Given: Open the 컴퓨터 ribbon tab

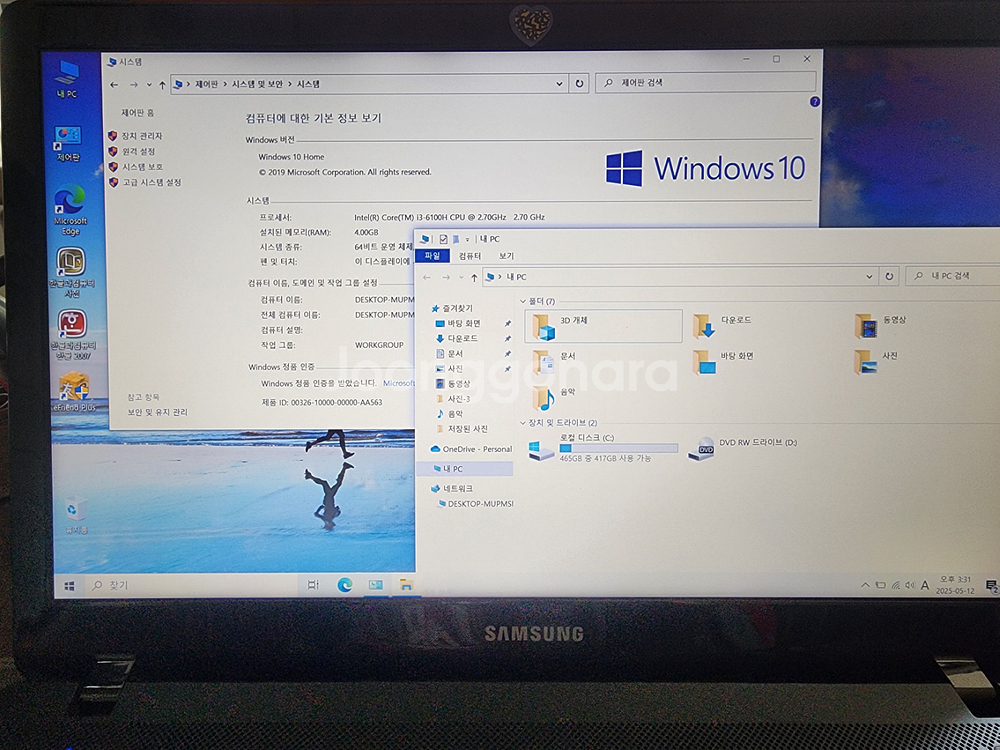Looking at the screenshot, I should pos(470,256).
